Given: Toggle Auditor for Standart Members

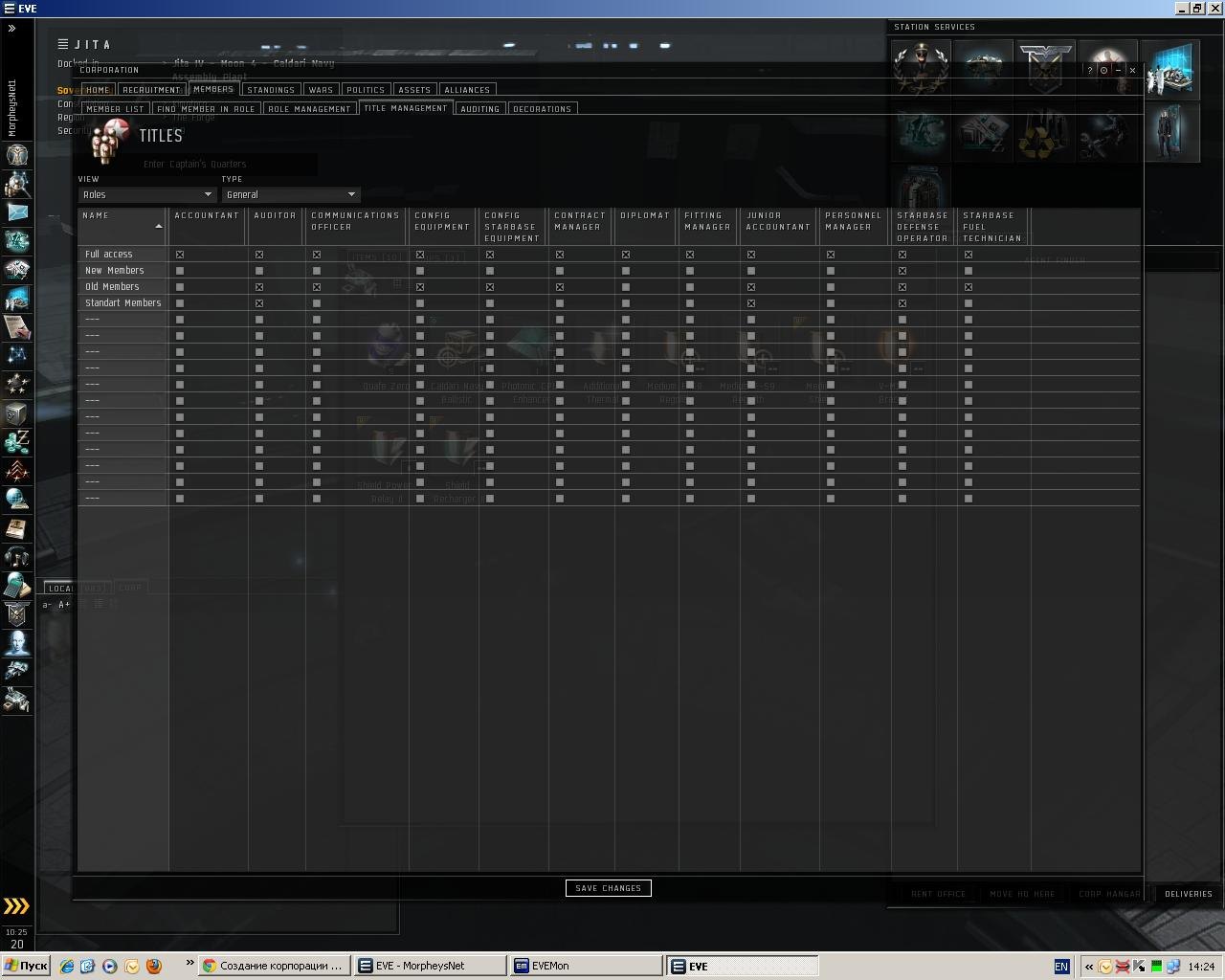Looking at the screenshot, I should point(259,303).
